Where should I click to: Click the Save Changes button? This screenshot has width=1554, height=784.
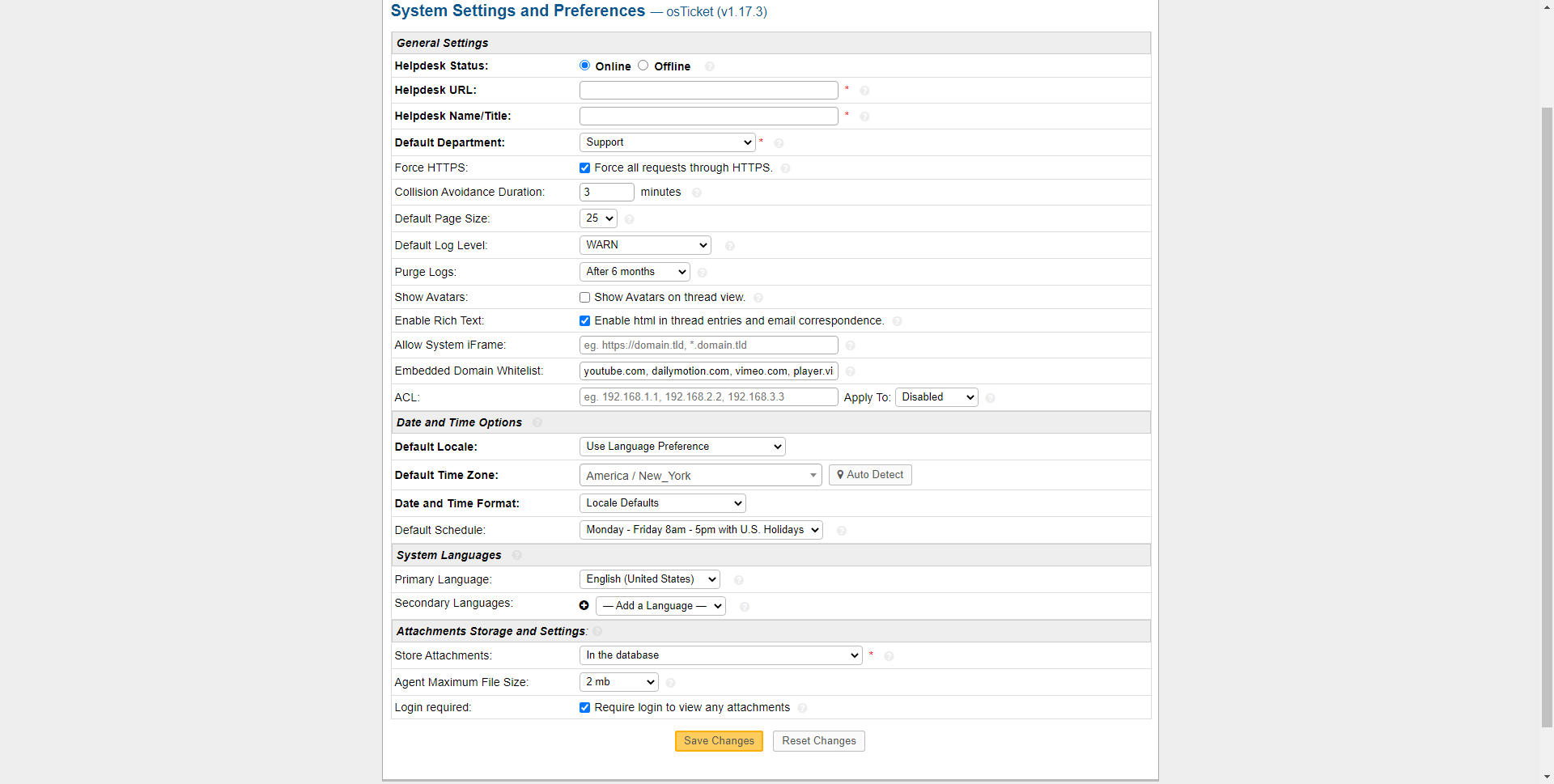pyautogui.click(x=719, y=741)
